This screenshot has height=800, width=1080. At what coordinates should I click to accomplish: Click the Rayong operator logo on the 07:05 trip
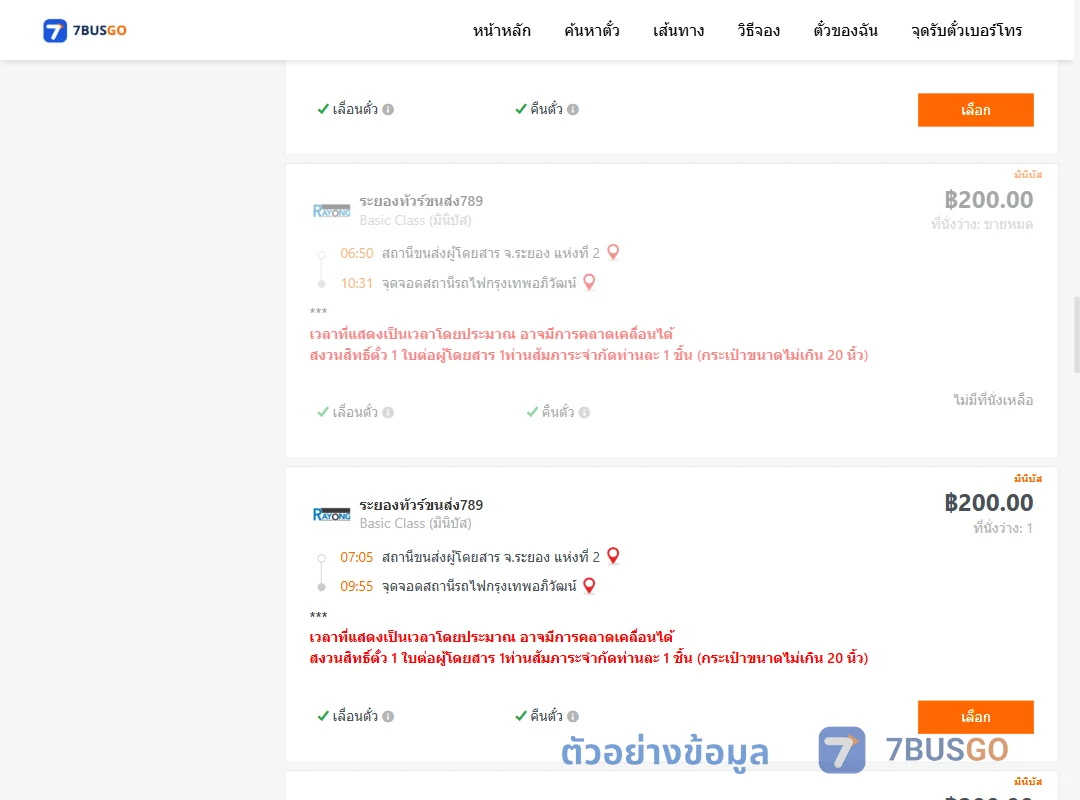pos(331,514)
